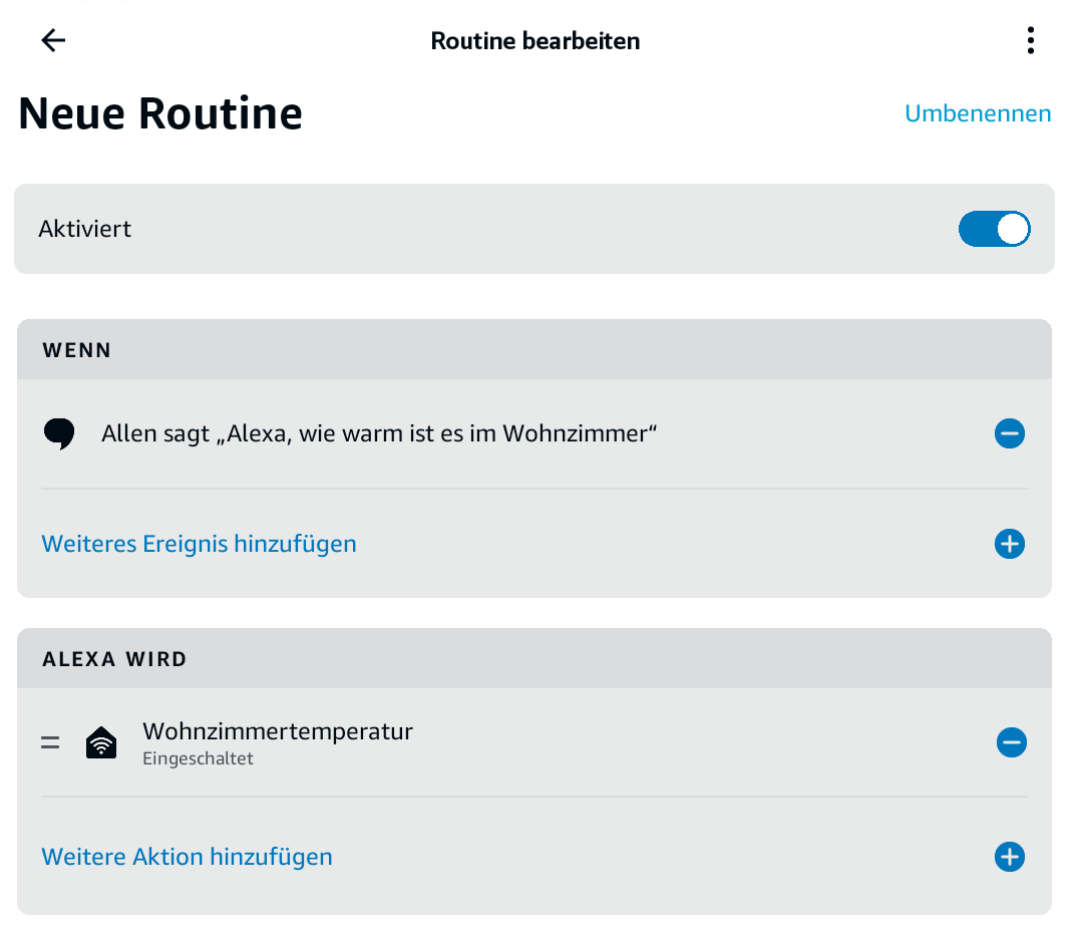1066x946 pixels.
Task: Remove the voice trigger with minus icon
Action: click(x=1009, y=434)
